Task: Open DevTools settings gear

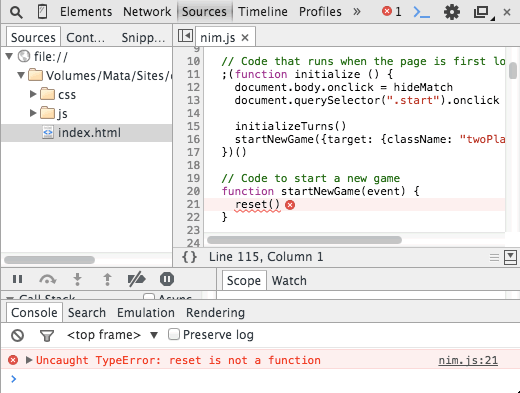Action: (452, 12)
